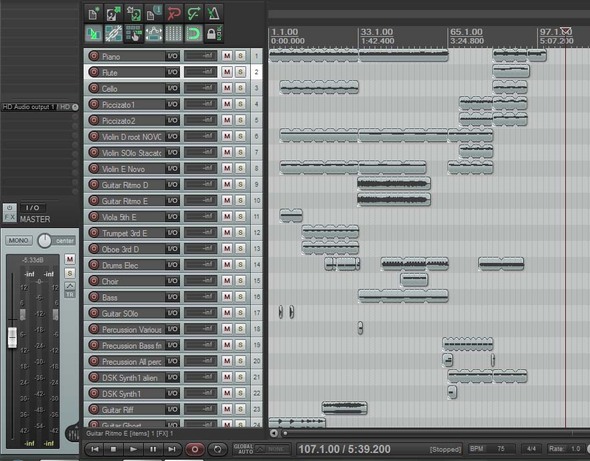This screenshot has width=590, height=461.
Task: Open the Project Settings toolbar icon
Action: [x=154, y=14]
